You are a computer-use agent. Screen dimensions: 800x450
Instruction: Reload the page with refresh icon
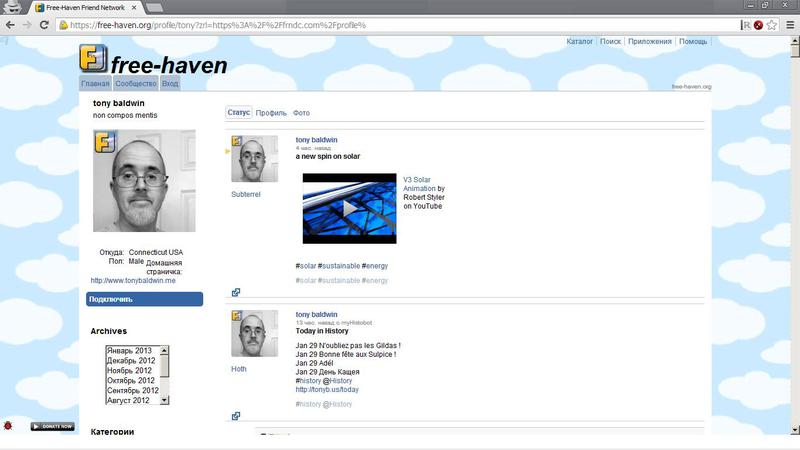[x=44, y=25]
